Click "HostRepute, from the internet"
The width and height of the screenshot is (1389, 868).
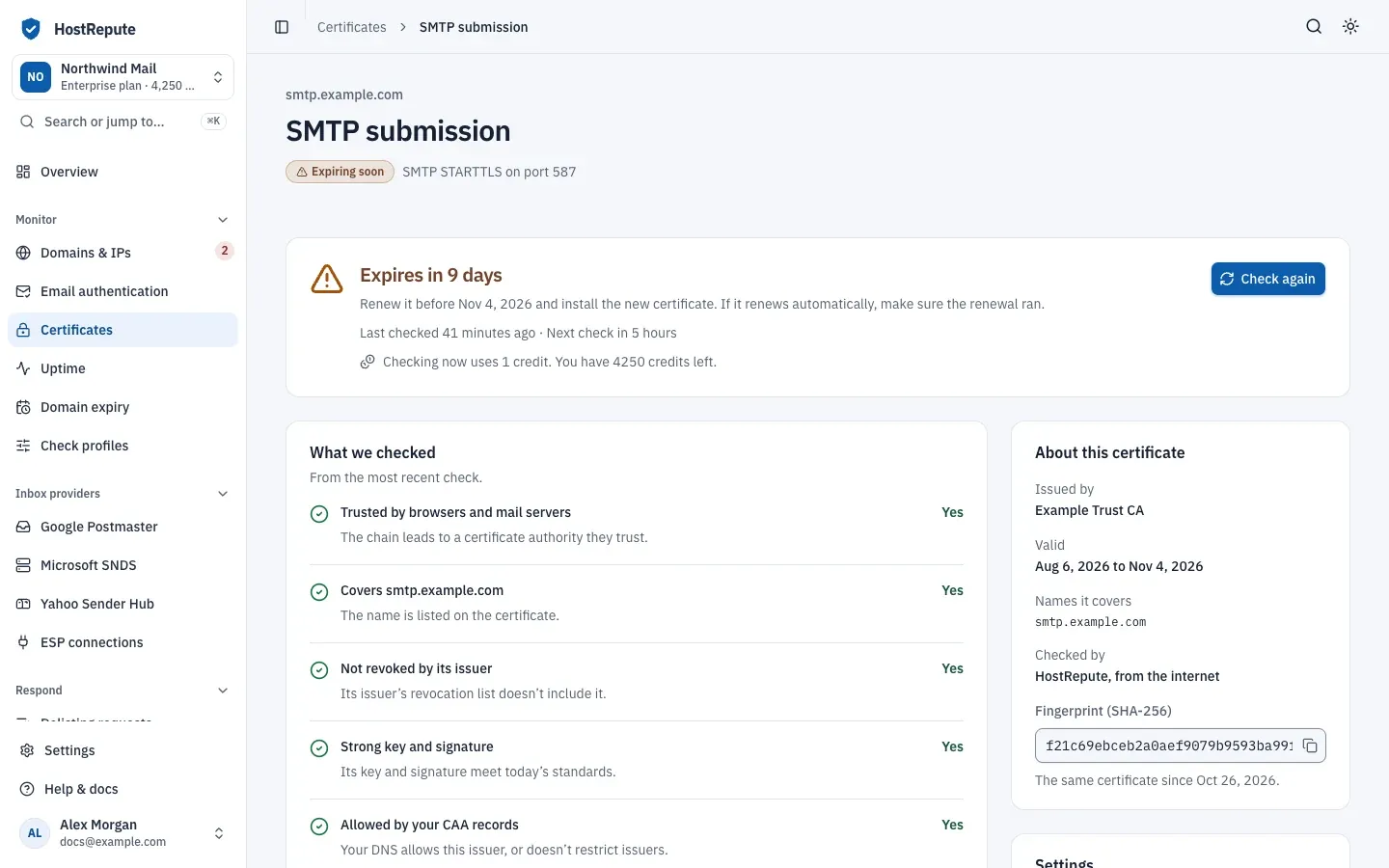pyautogui.click(x=1127, y=676)
